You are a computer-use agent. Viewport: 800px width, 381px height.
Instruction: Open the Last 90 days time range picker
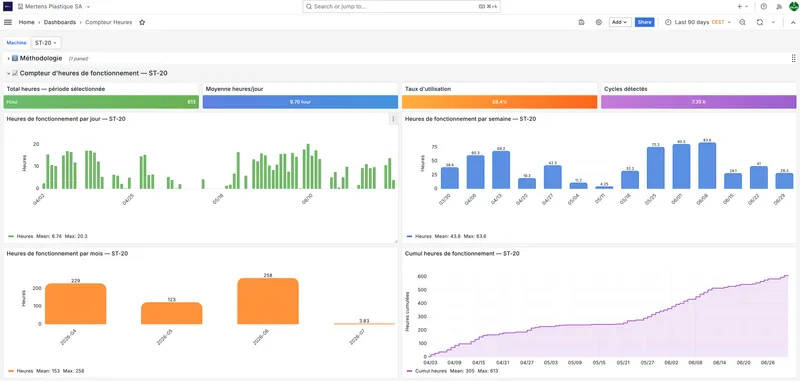coord(698,22)
